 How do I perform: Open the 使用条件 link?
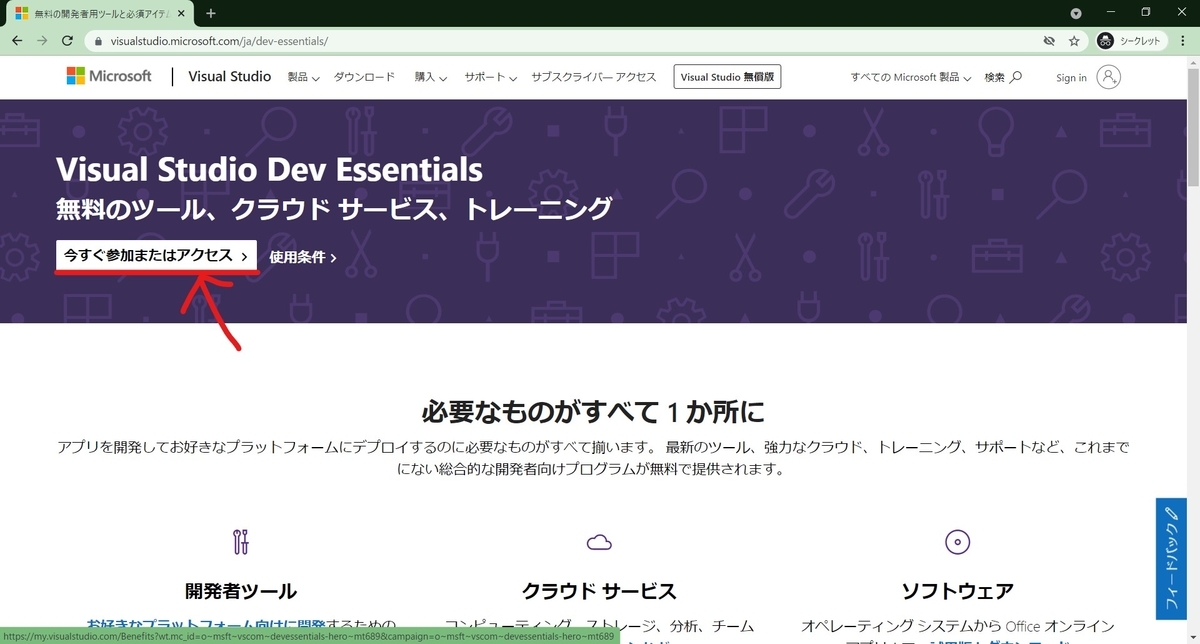(302, 257)
